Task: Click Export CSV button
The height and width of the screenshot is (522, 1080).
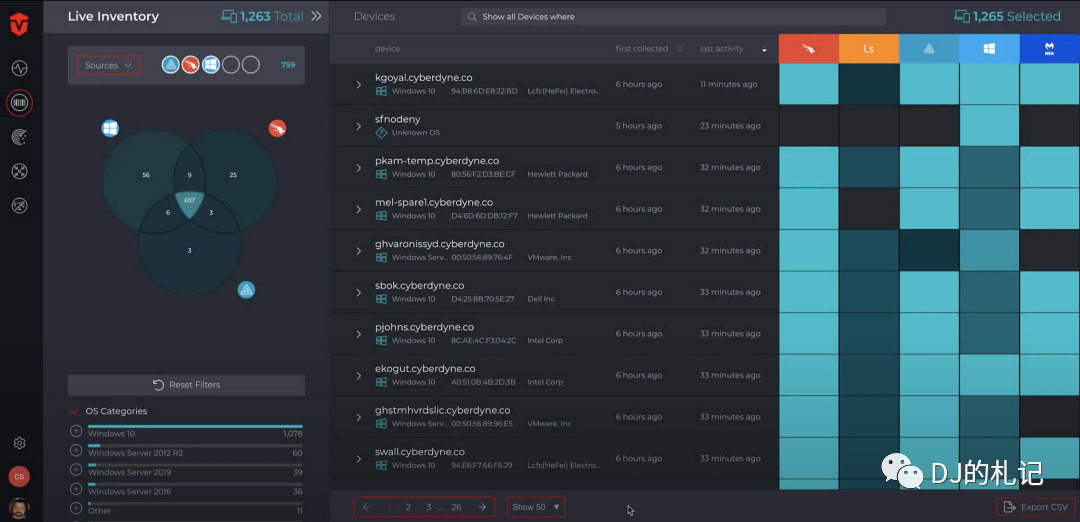Action: pos(1036,507)
